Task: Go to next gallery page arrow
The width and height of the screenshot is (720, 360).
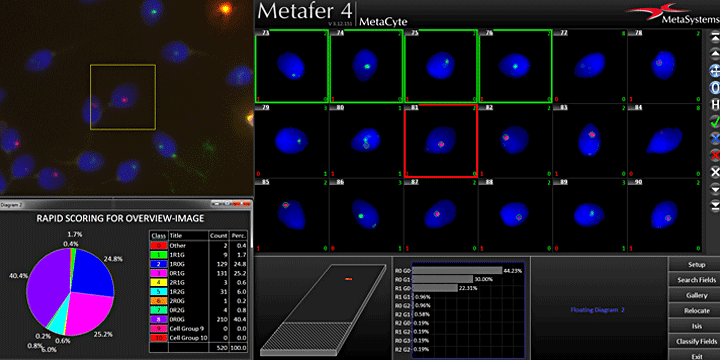Action: (x=714, y=189)
